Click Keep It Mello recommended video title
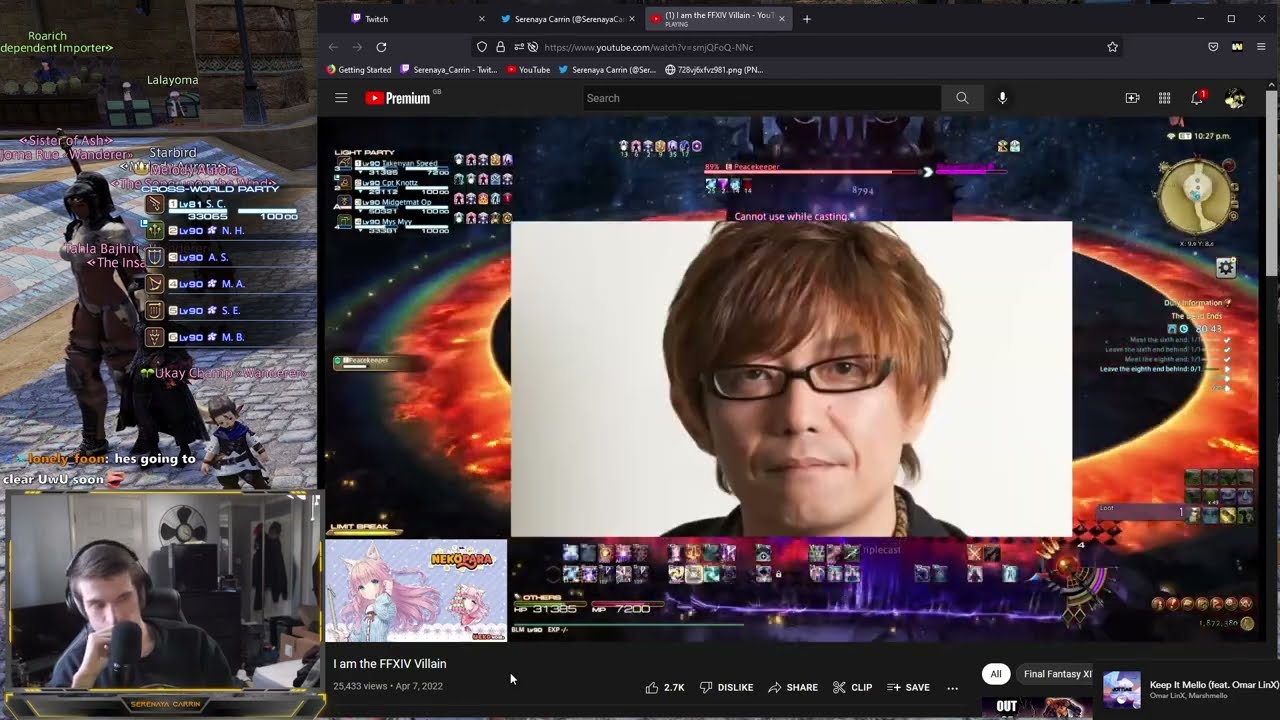The height and width of the screenshot is (720, 1280). coord(1214,685)
